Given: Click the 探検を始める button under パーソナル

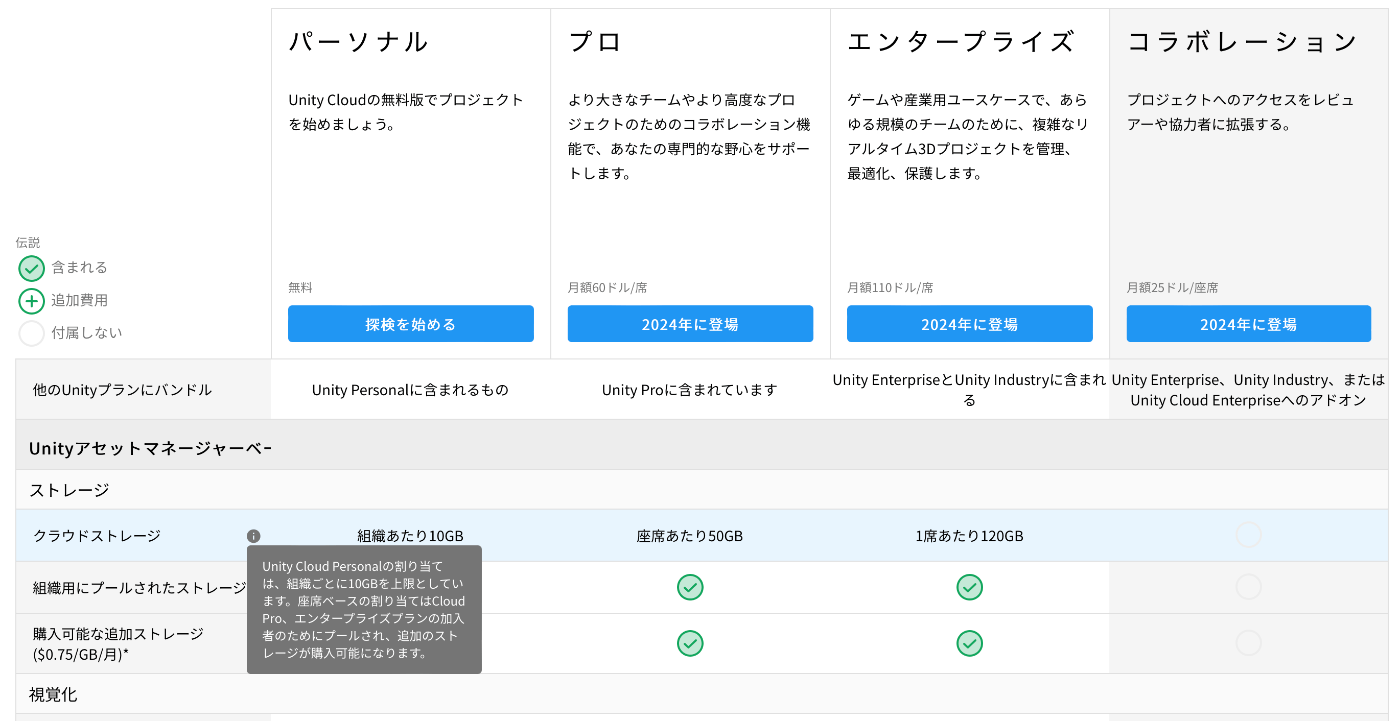Looking at the screenshot, I should point(410,324).
